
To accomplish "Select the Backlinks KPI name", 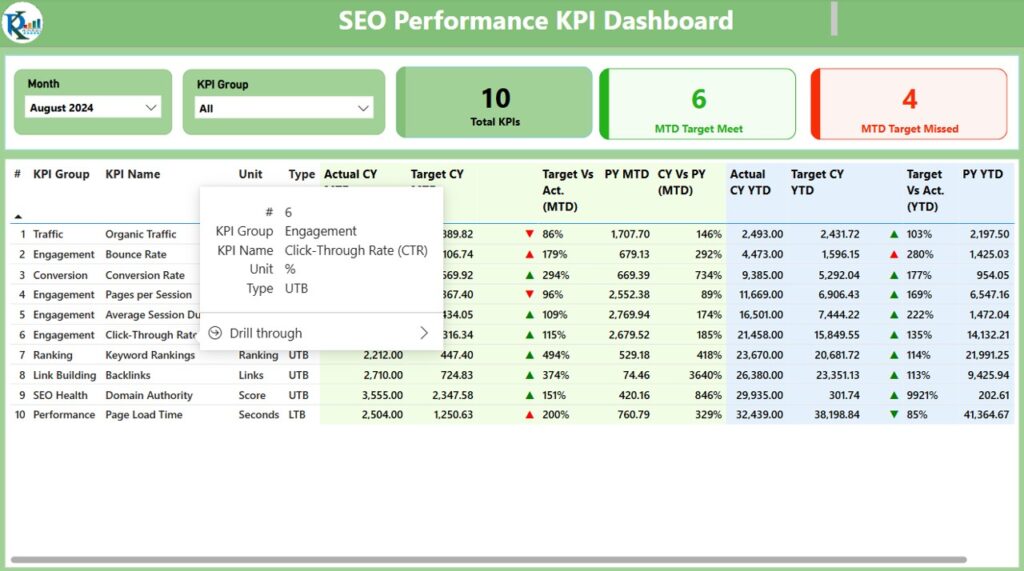I will [x=128, y=375].
